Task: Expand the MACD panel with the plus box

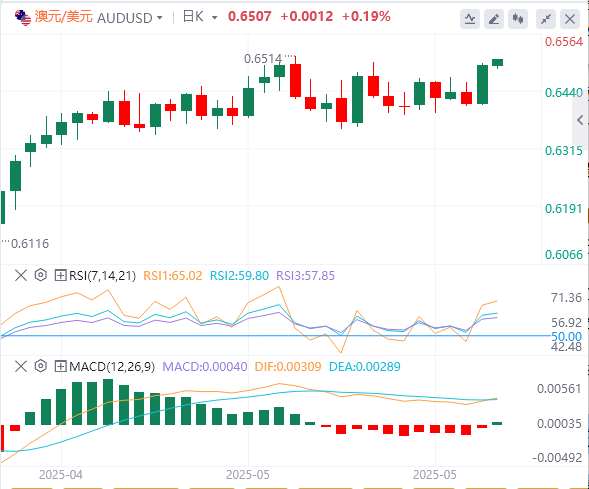Action: 60,367
